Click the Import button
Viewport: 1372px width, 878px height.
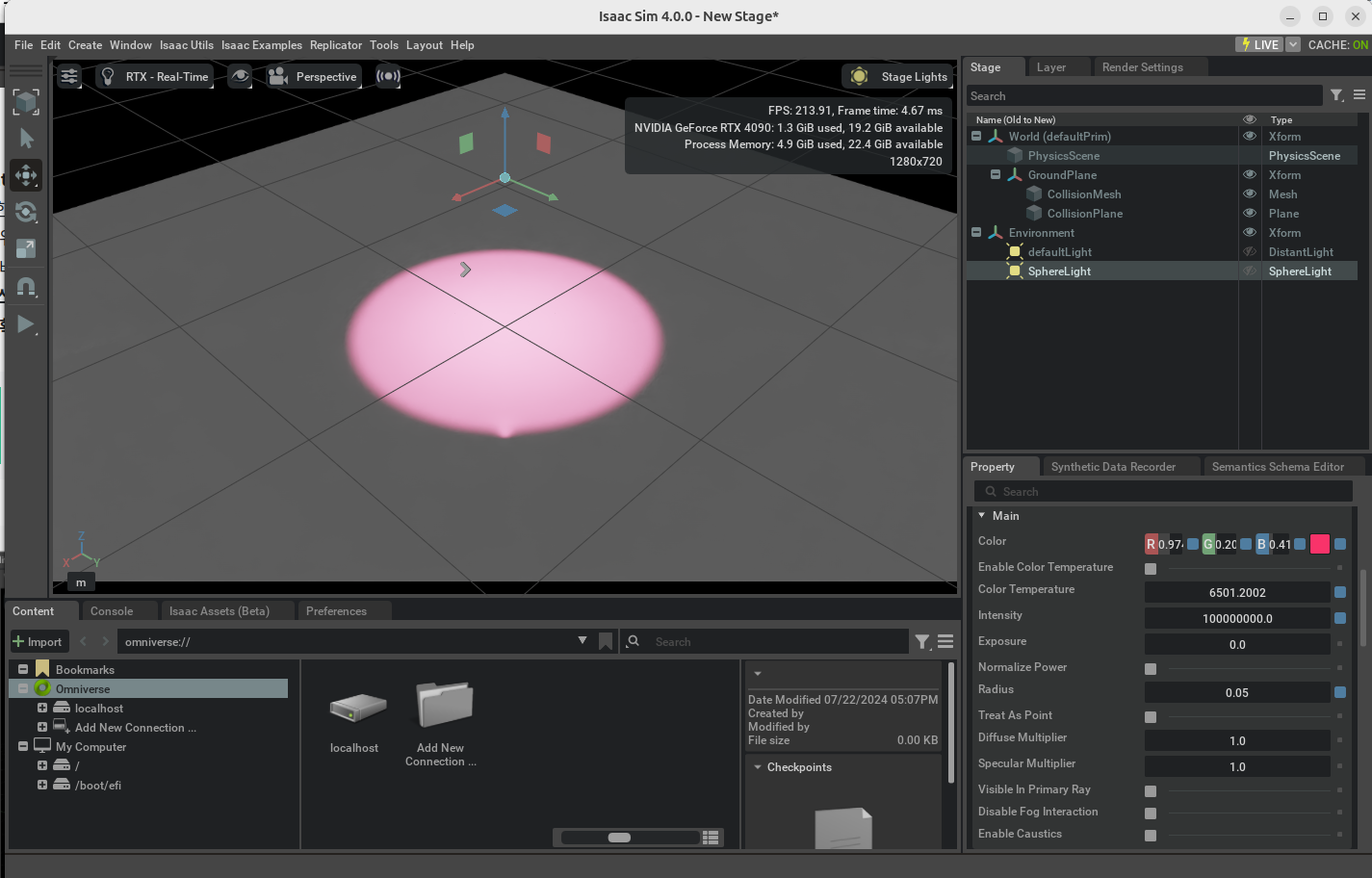37,642
